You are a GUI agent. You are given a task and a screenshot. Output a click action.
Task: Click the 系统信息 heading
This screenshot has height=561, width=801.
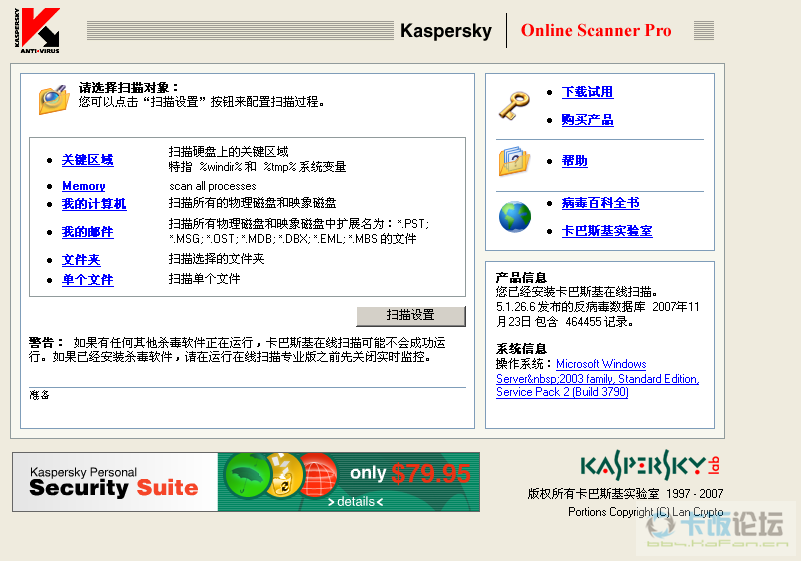click(x=521, y=349)
